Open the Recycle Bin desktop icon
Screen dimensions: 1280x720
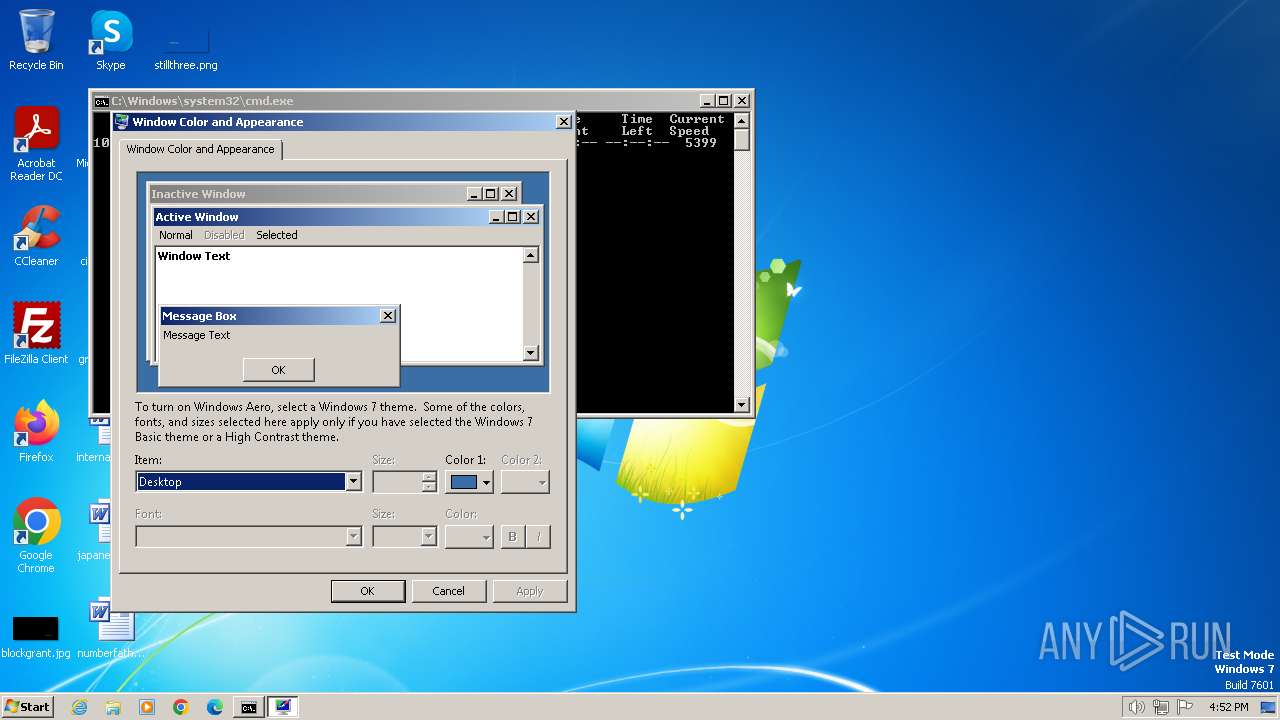pyautogui.click(x=36, y=40)
